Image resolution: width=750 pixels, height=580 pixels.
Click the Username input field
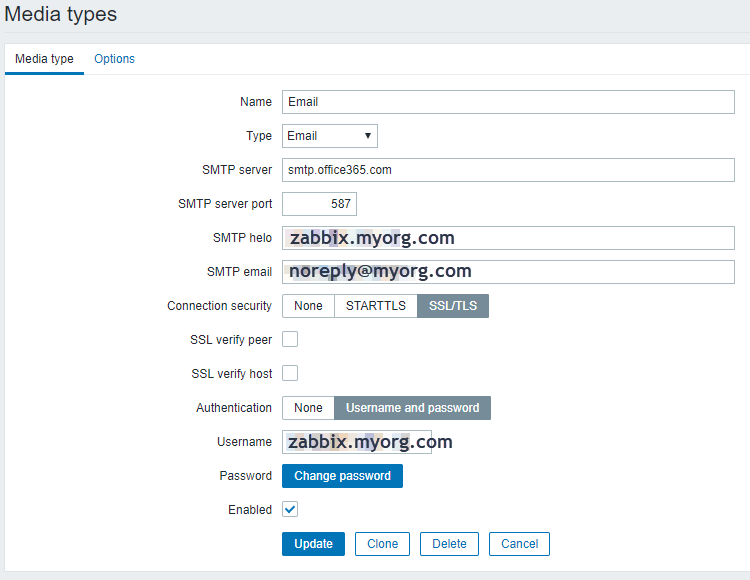click(x=357, y=442)
